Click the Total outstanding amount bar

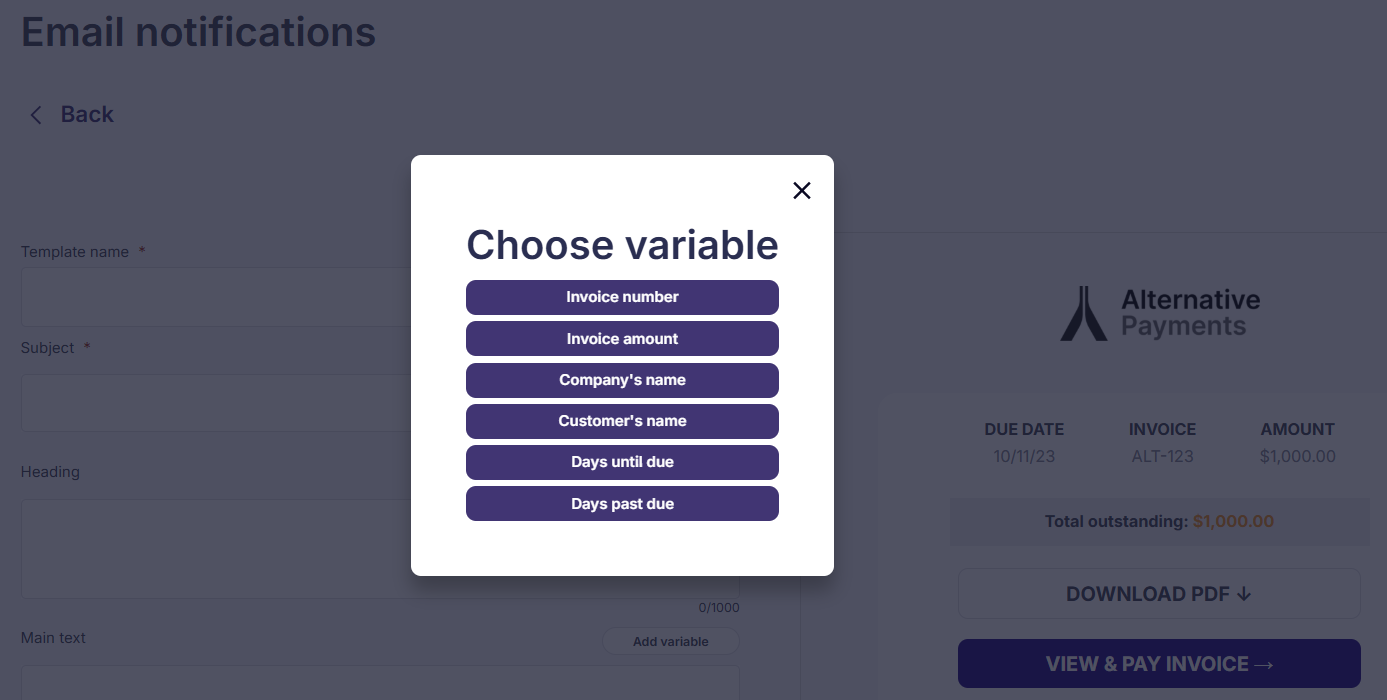pyautogui.click(x=1159, y=521)
